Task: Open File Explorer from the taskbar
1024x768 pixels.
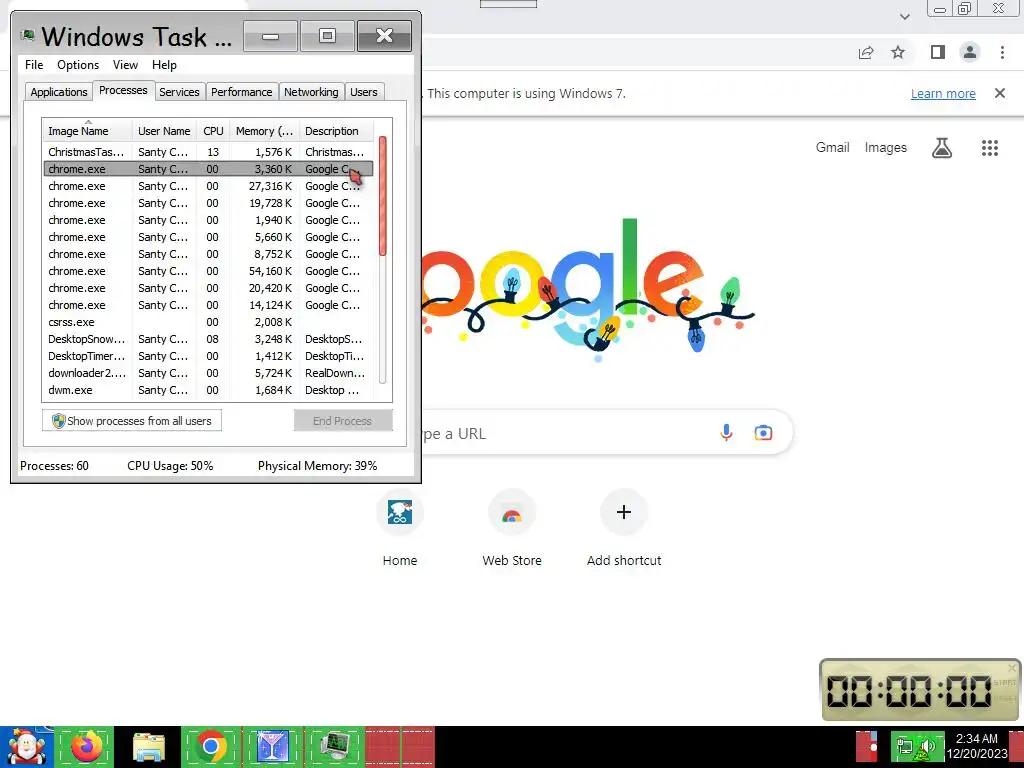Action: [149, 747]
